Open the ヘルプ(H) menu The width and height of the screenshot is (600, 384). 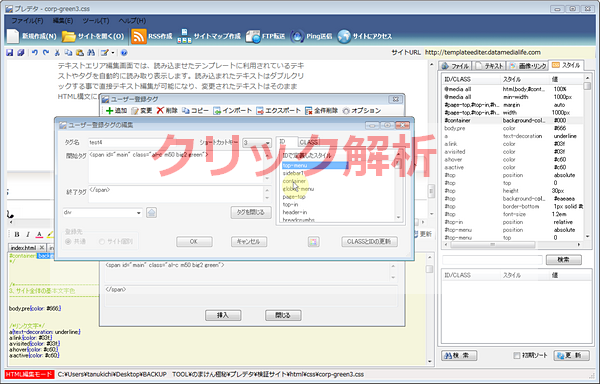132,21
